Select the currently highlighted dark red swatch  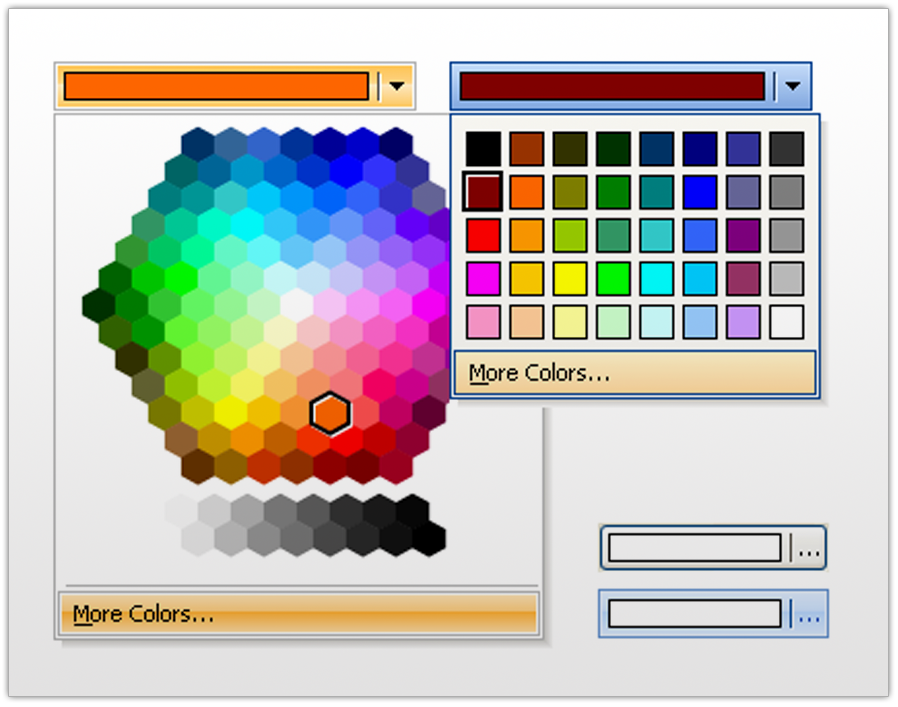click(485, 192)
